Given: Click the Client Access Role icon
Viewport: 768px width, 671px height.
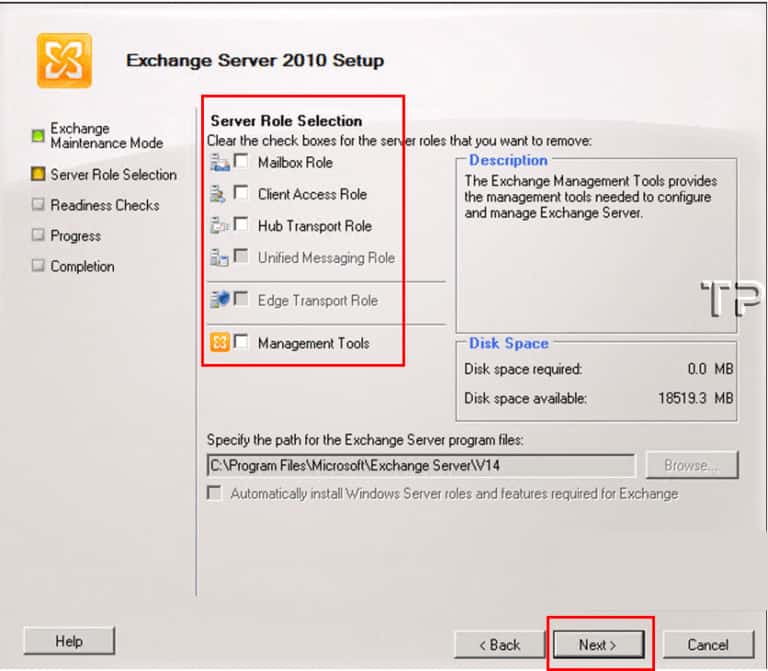Looking at the screenshot, I should [x=218, y=194].
